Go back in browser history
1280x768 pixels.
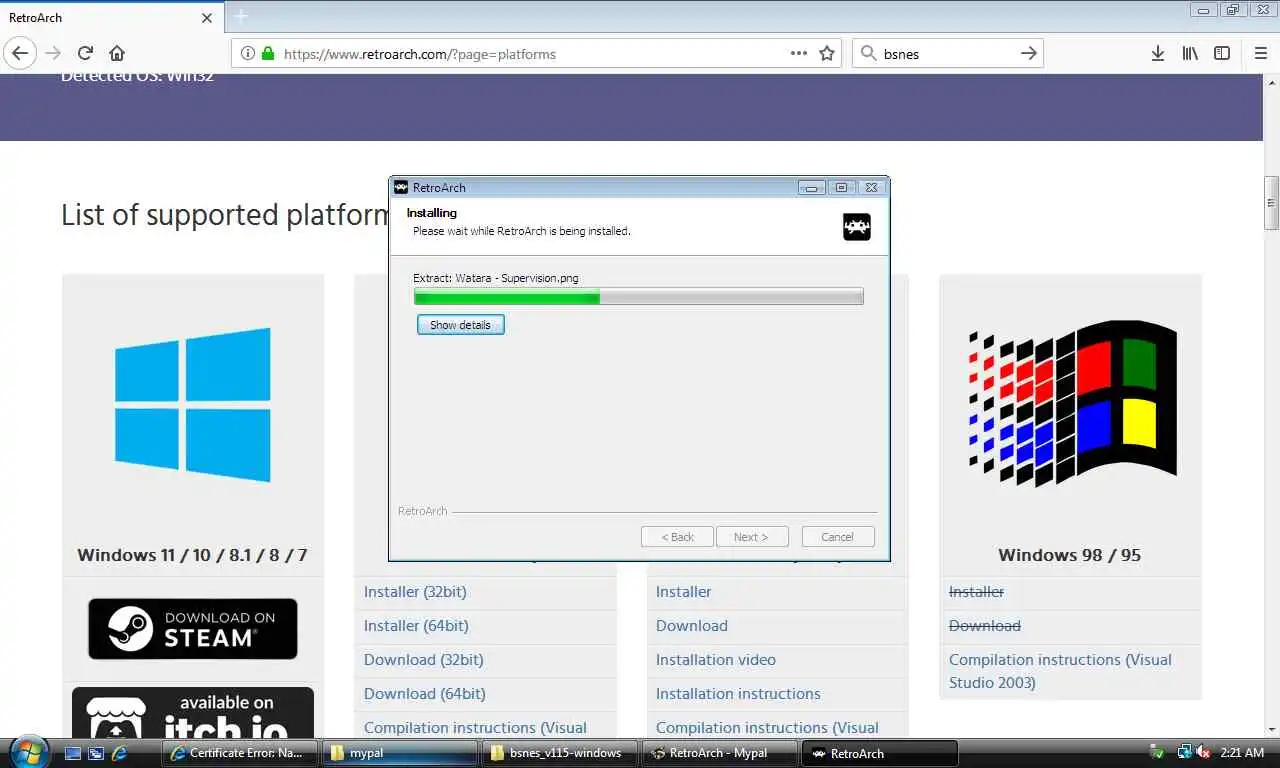pyautogui.click(x=20, y=53)
